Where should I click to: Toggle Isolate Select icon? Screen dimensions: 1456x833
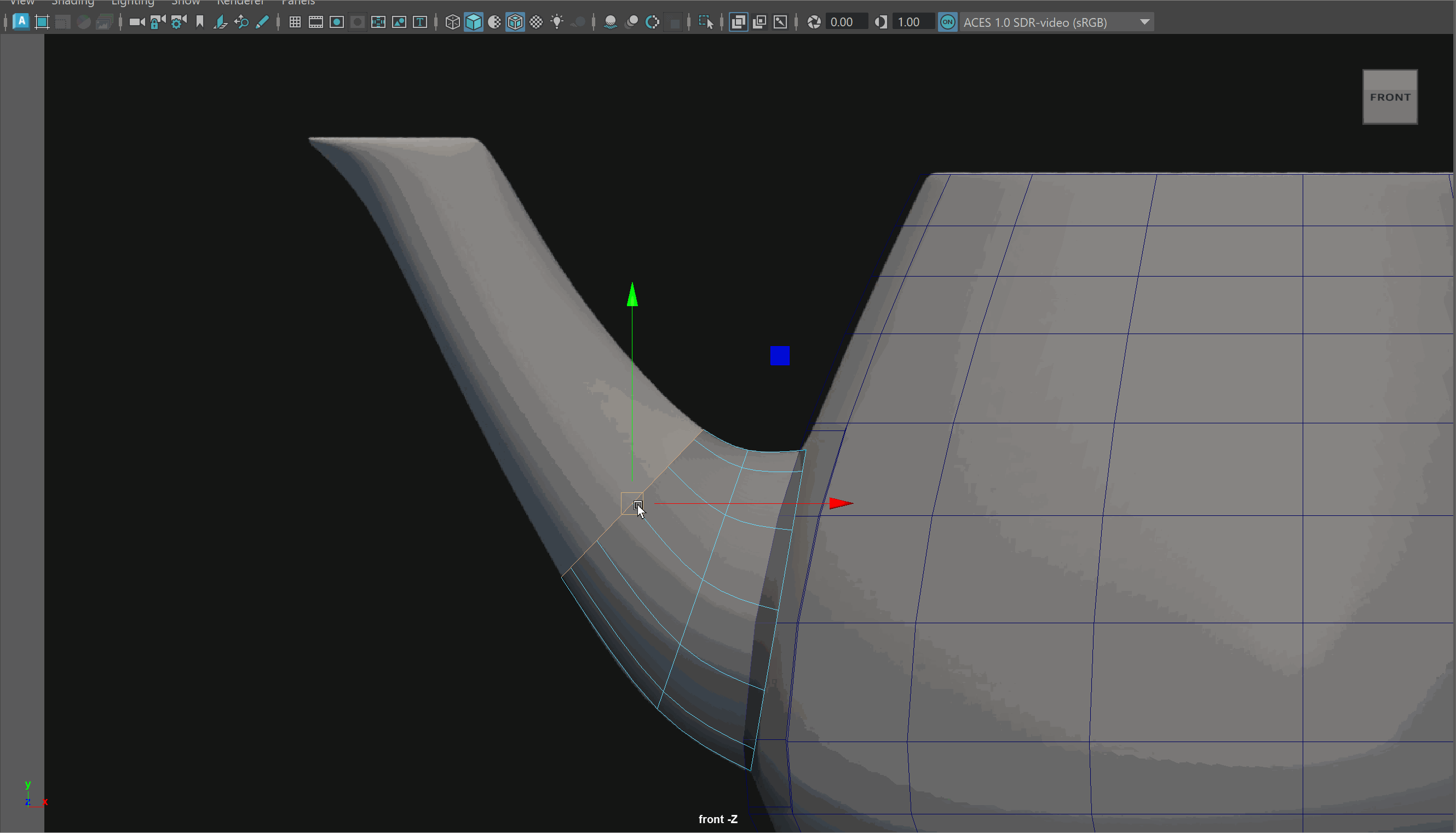(x=706, y=22)
